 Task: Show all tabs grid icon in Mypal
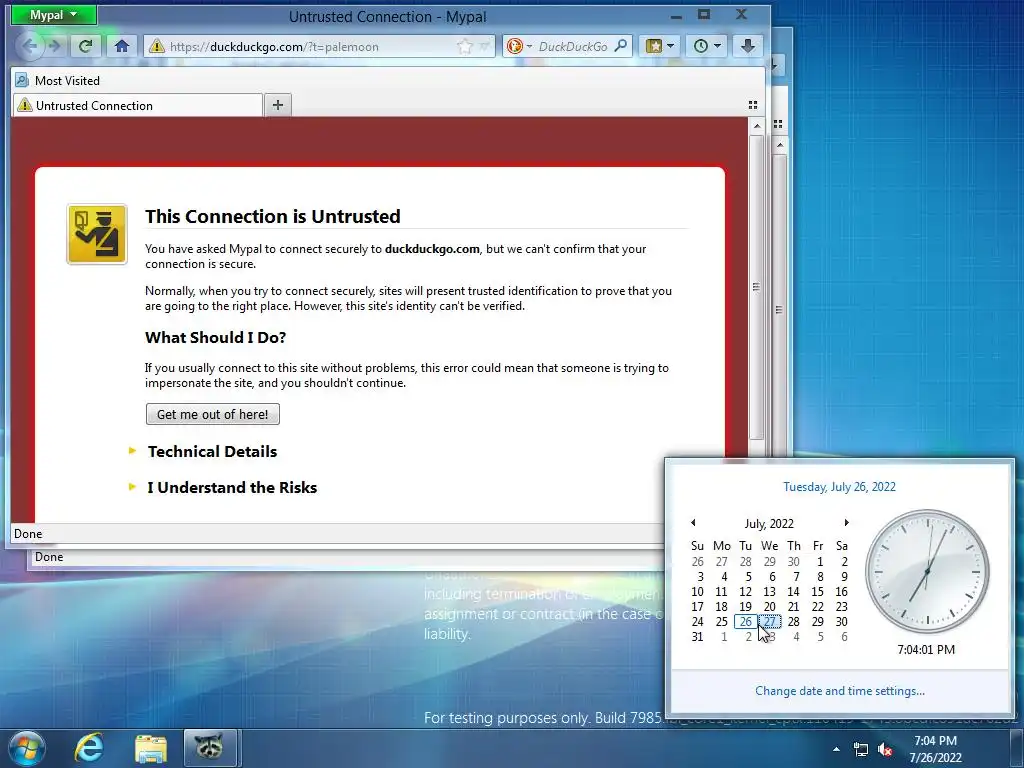pos(752,105)
